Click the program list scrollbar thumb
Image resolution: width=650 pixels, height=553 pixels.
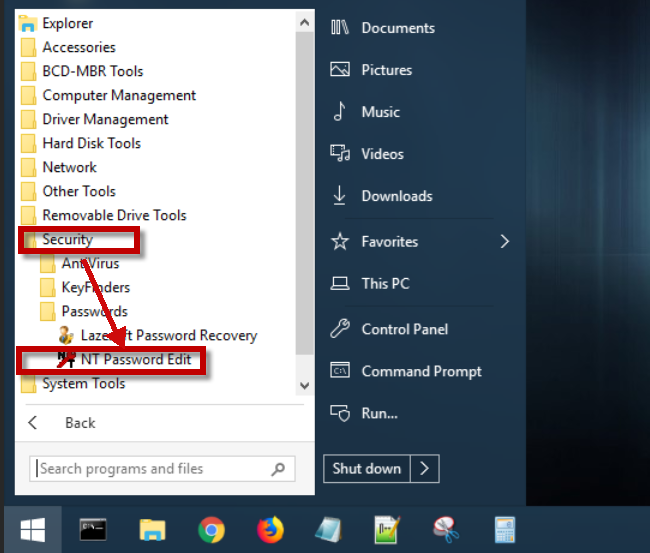pyautogui.click(x=305, y=193)
